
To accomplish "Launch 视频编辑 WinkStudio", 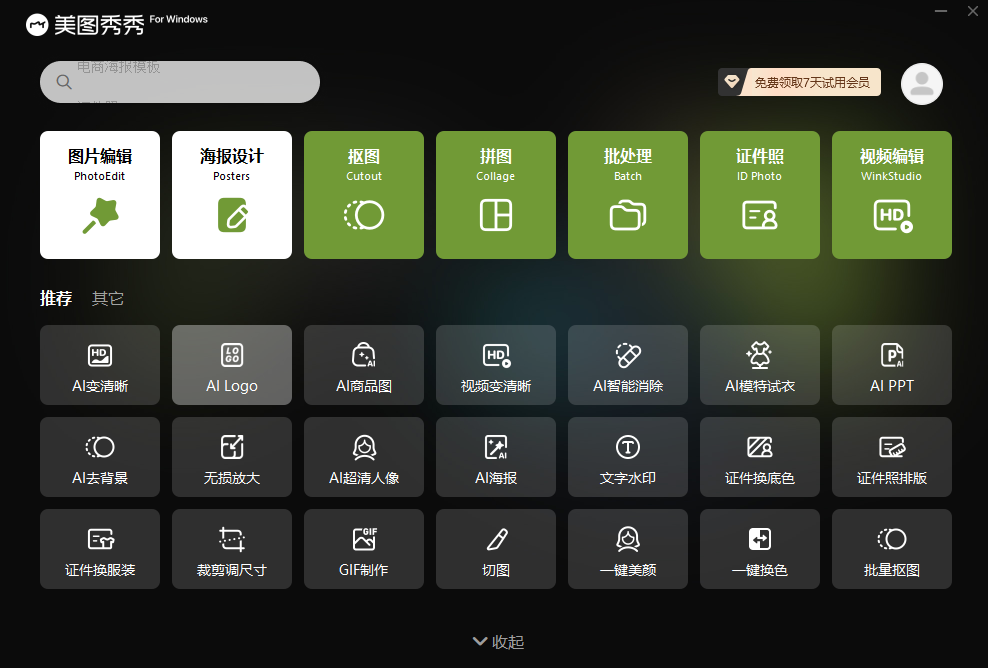I will 891,194.
